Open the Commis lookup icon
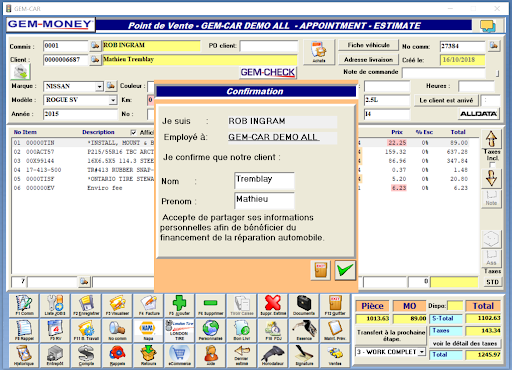512x370 pixels. tap(95, 46)
